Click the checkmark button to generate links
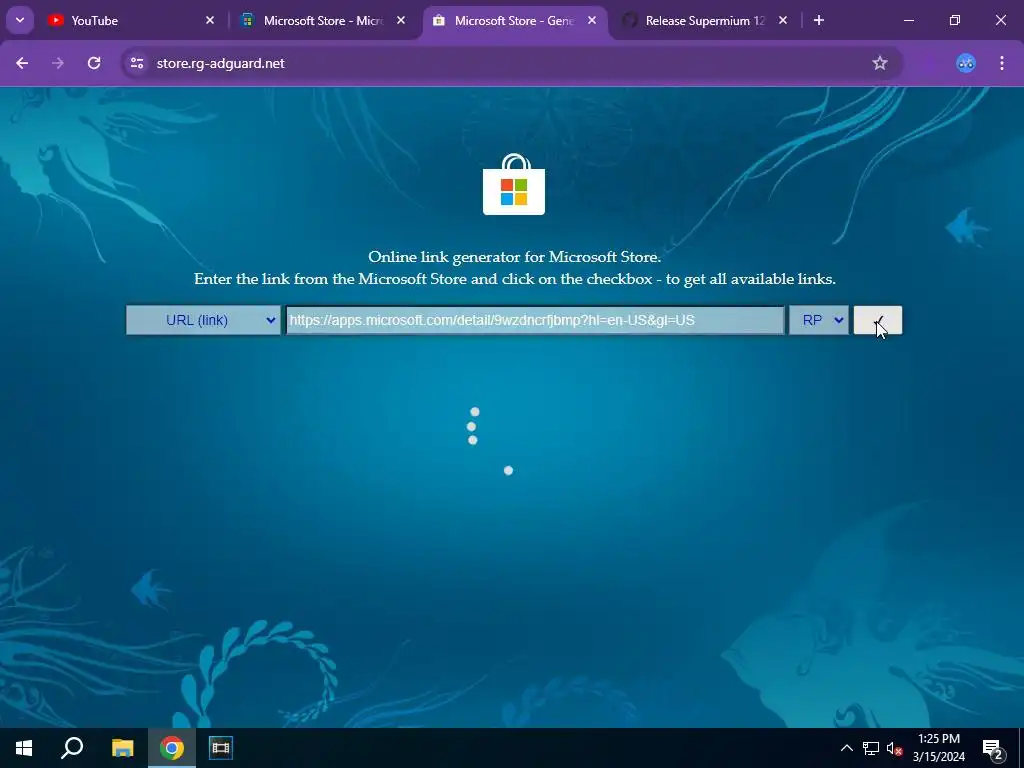The height and width of the screenshot is (768, 1024). 878,320
